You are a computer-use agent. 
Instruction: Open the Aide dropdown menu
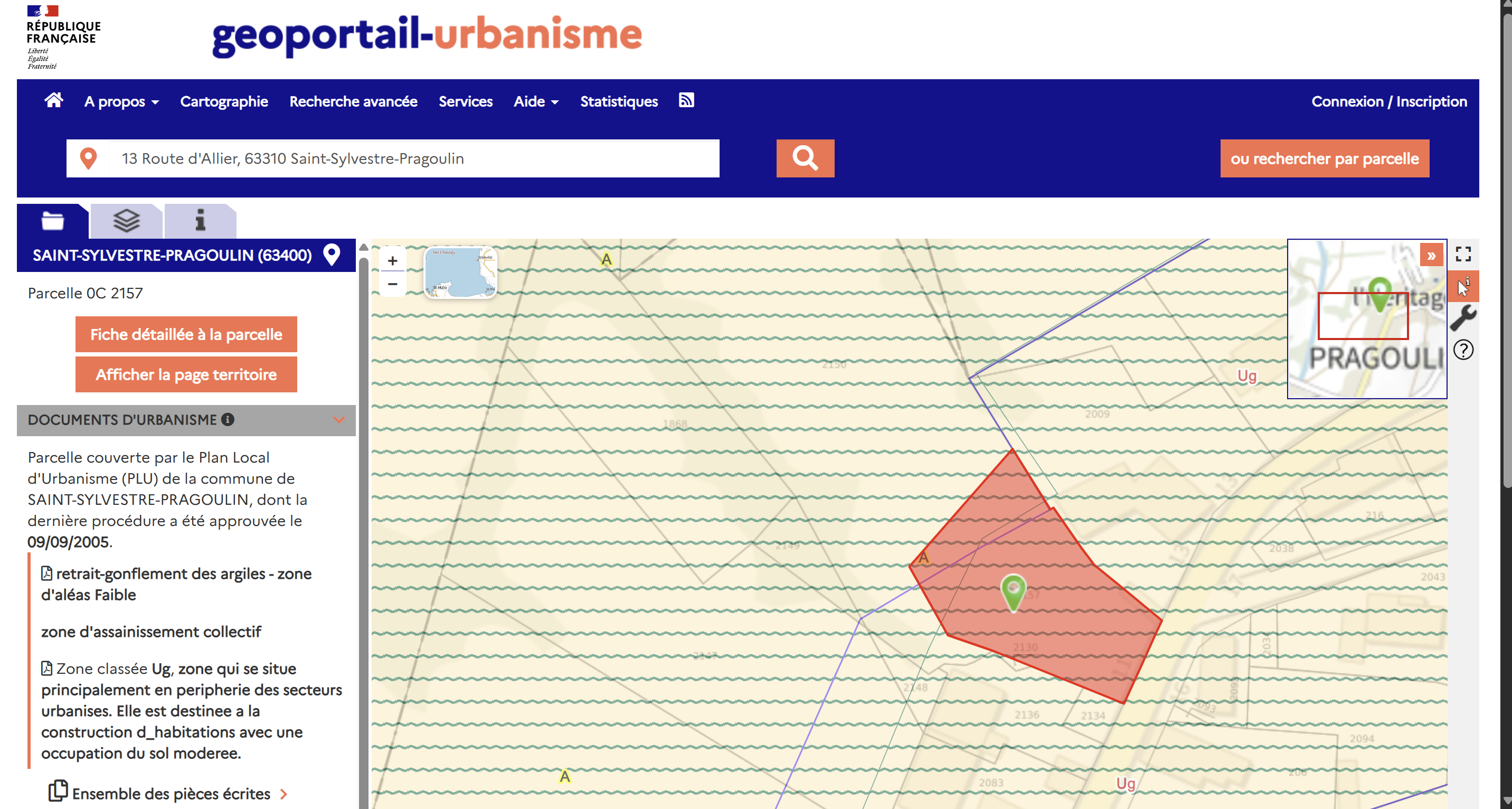coord(536,101)
